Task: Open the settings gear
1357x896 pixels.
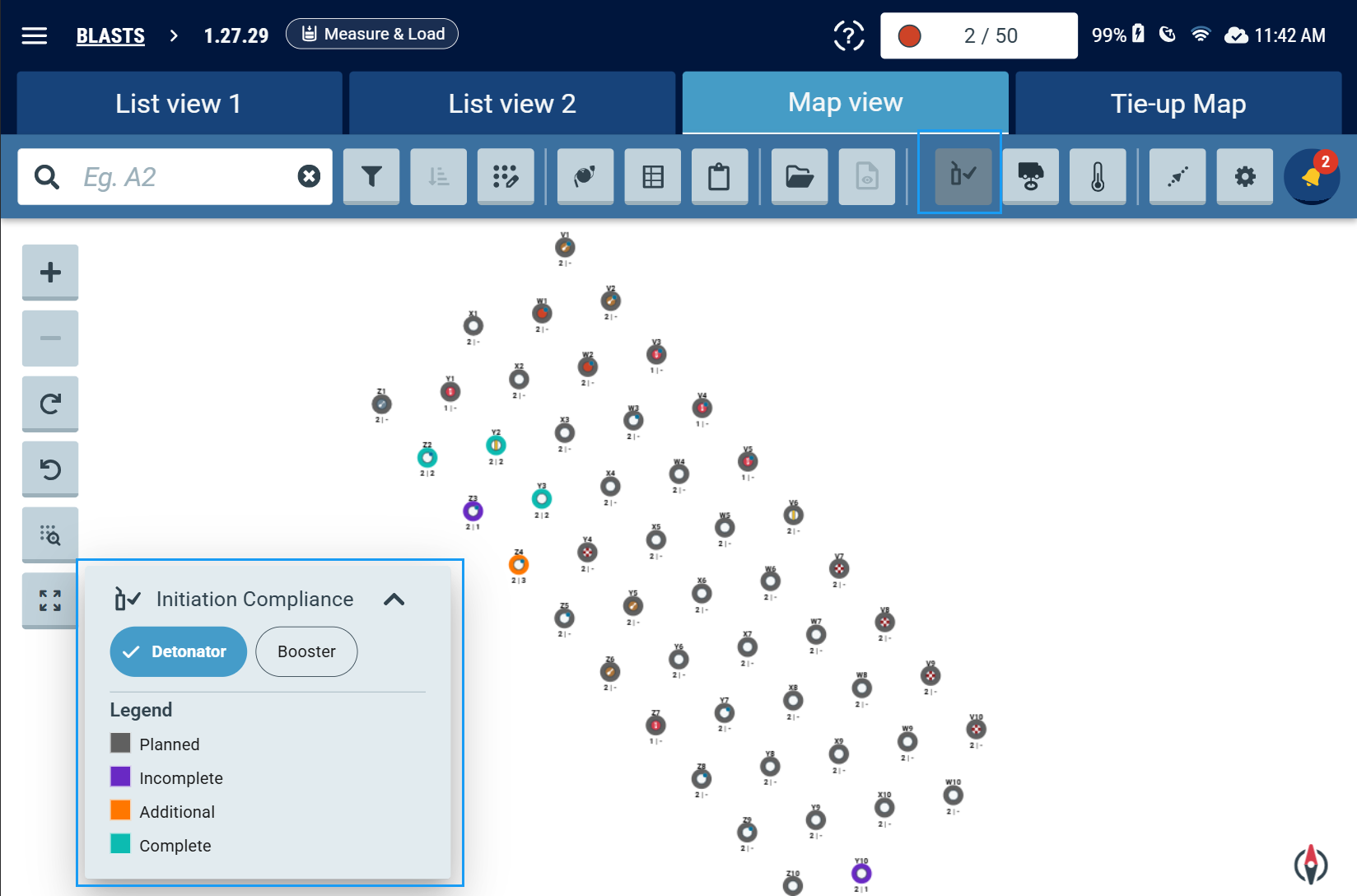Action: pyautogui.click(x=1245, y=176)
